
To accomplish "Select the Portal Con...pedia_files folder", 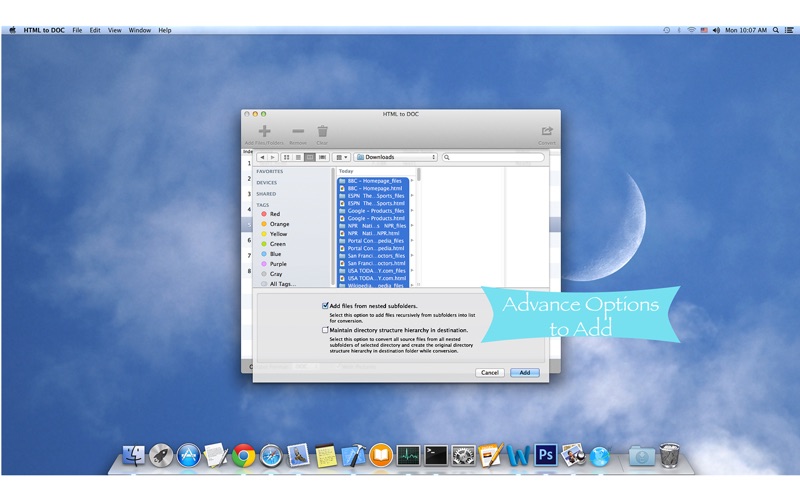I will click(373, 240).
